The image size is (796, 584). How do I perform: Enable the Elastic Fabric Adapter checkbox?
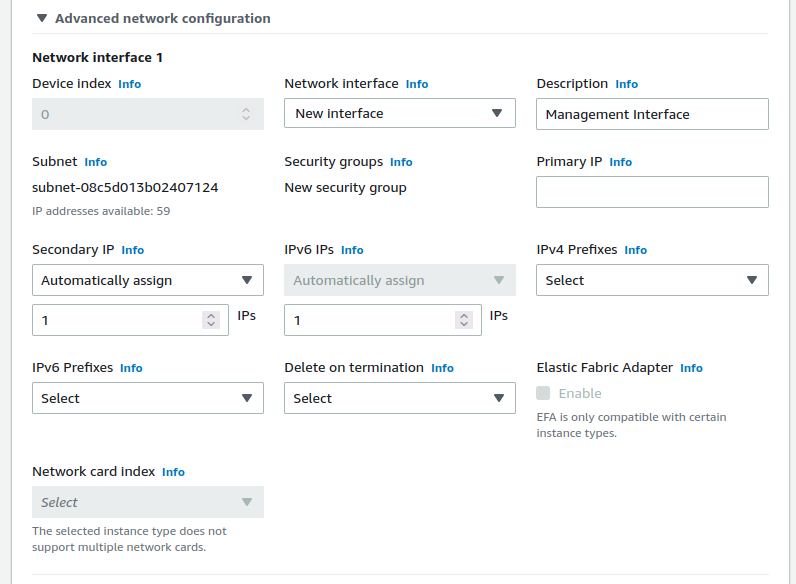pyautogui.click(x=543, y=393)
